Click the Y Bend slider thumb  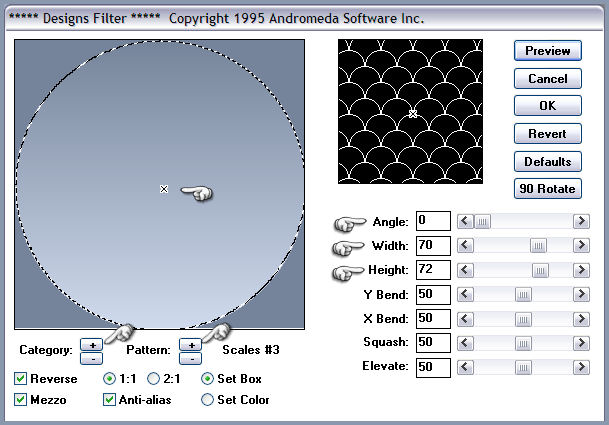tap(523, 295)
